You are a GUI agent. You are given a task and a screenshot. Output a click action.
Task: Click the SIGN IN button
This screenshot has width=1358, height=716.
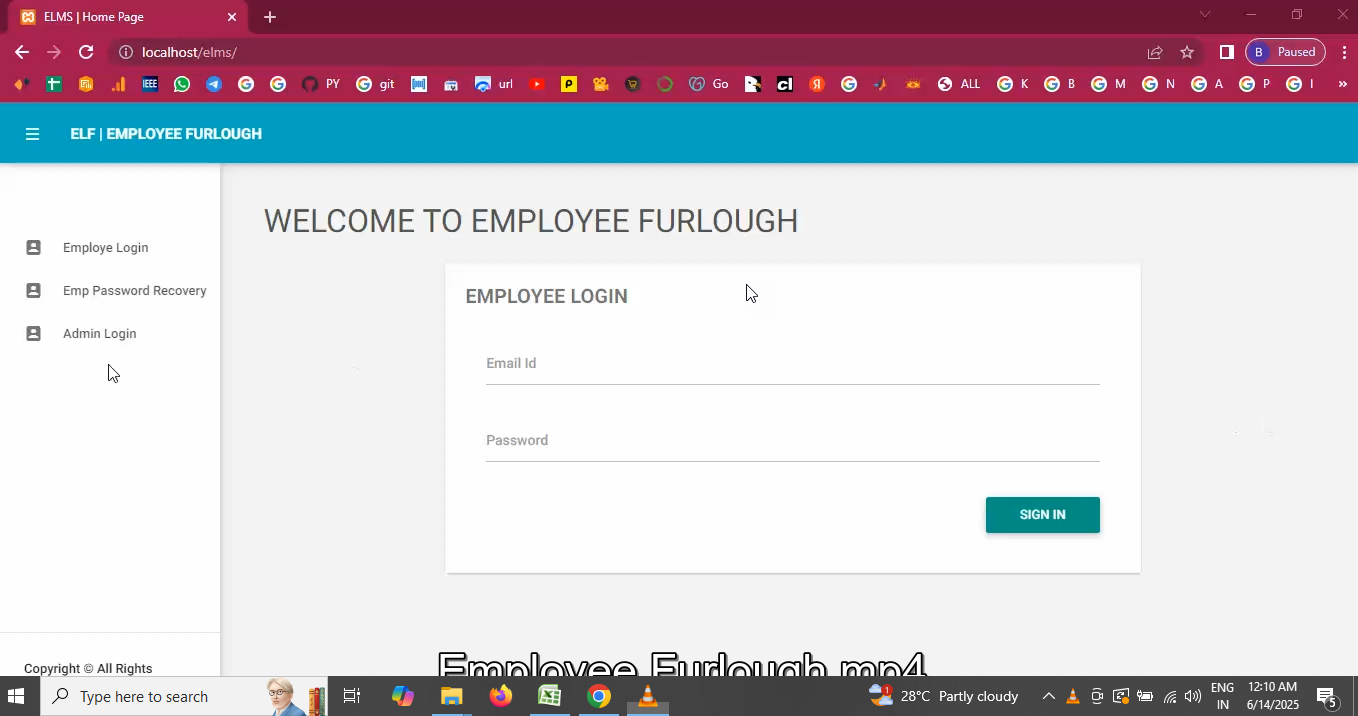pos(1042,515)
